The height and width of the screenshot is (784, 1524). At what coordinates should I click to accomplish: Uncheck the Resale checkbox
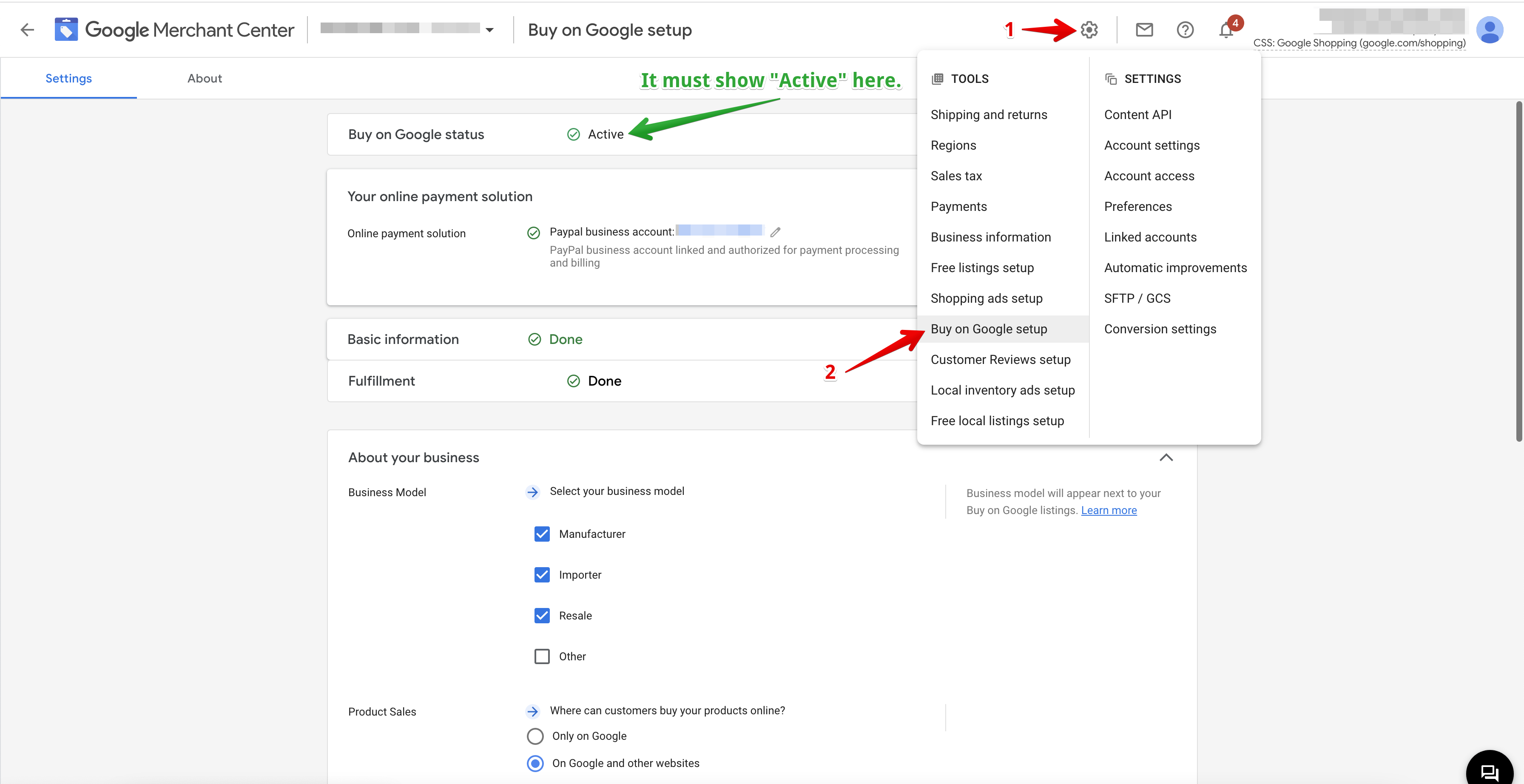click(542, 615)
